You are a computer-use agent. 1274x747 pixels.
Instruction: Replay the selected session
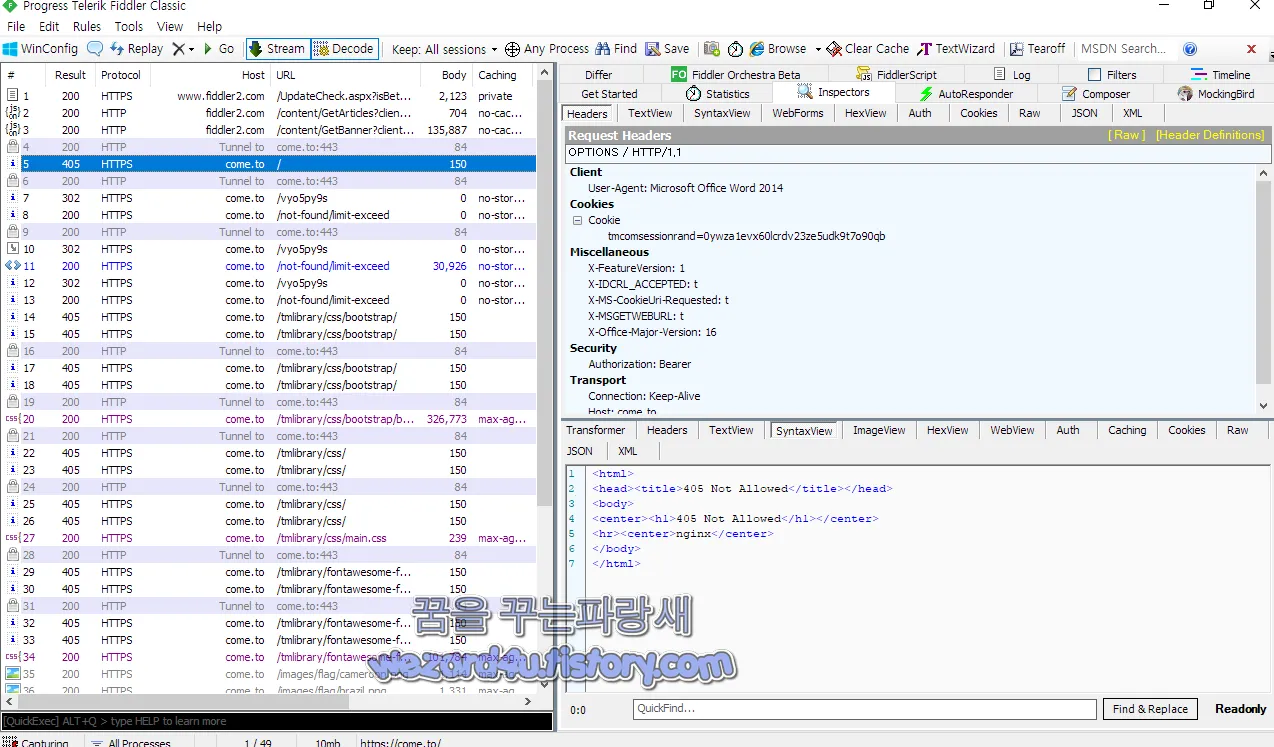tap(136, 48)
